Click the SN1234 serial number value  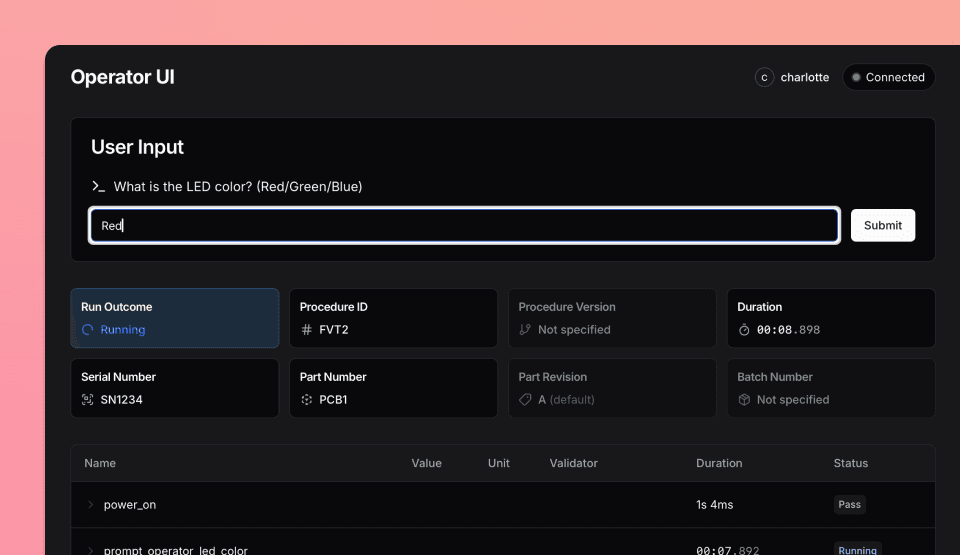pos(121,399)
